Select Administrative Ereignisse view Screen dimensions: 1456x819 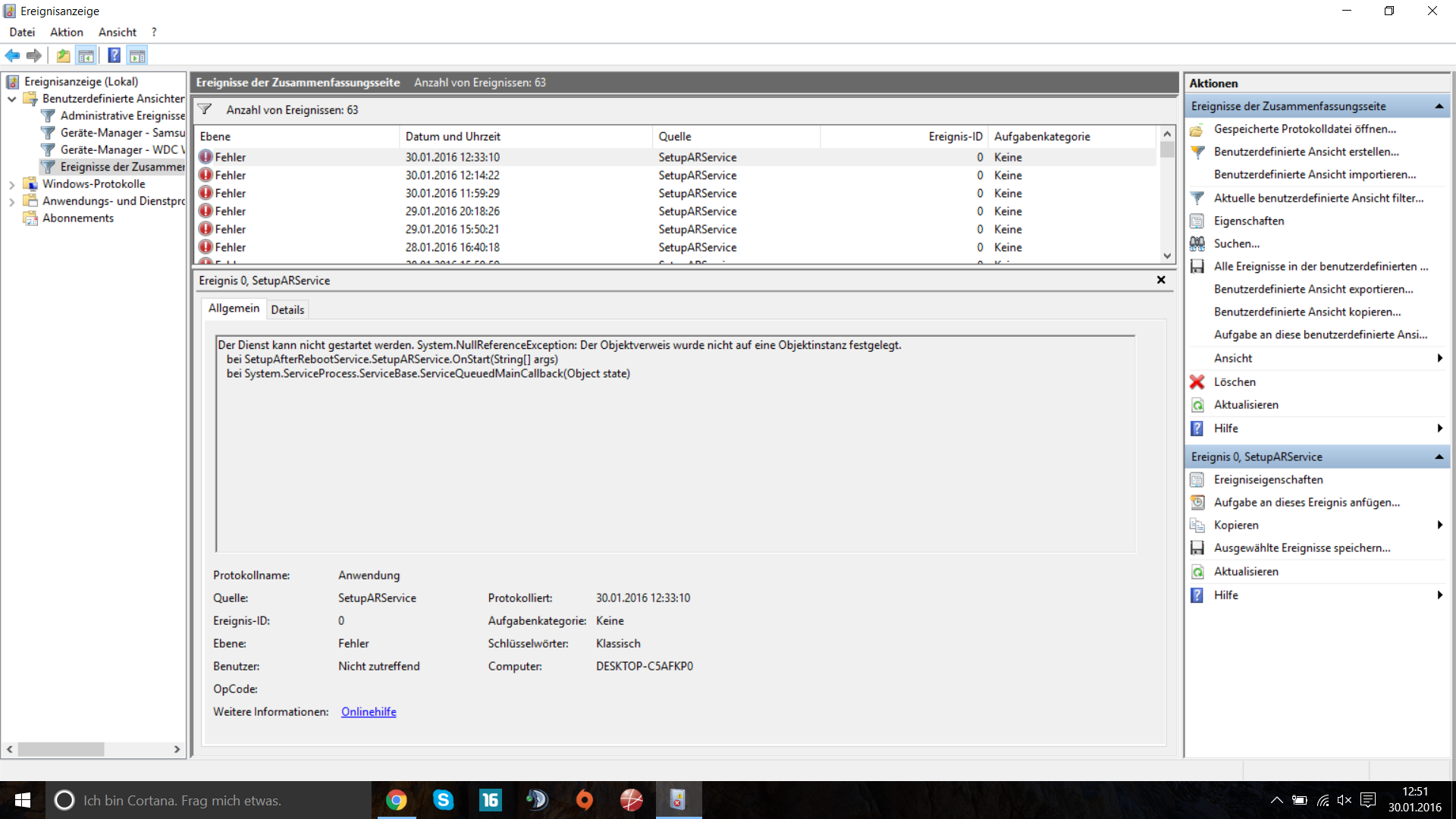122,115
